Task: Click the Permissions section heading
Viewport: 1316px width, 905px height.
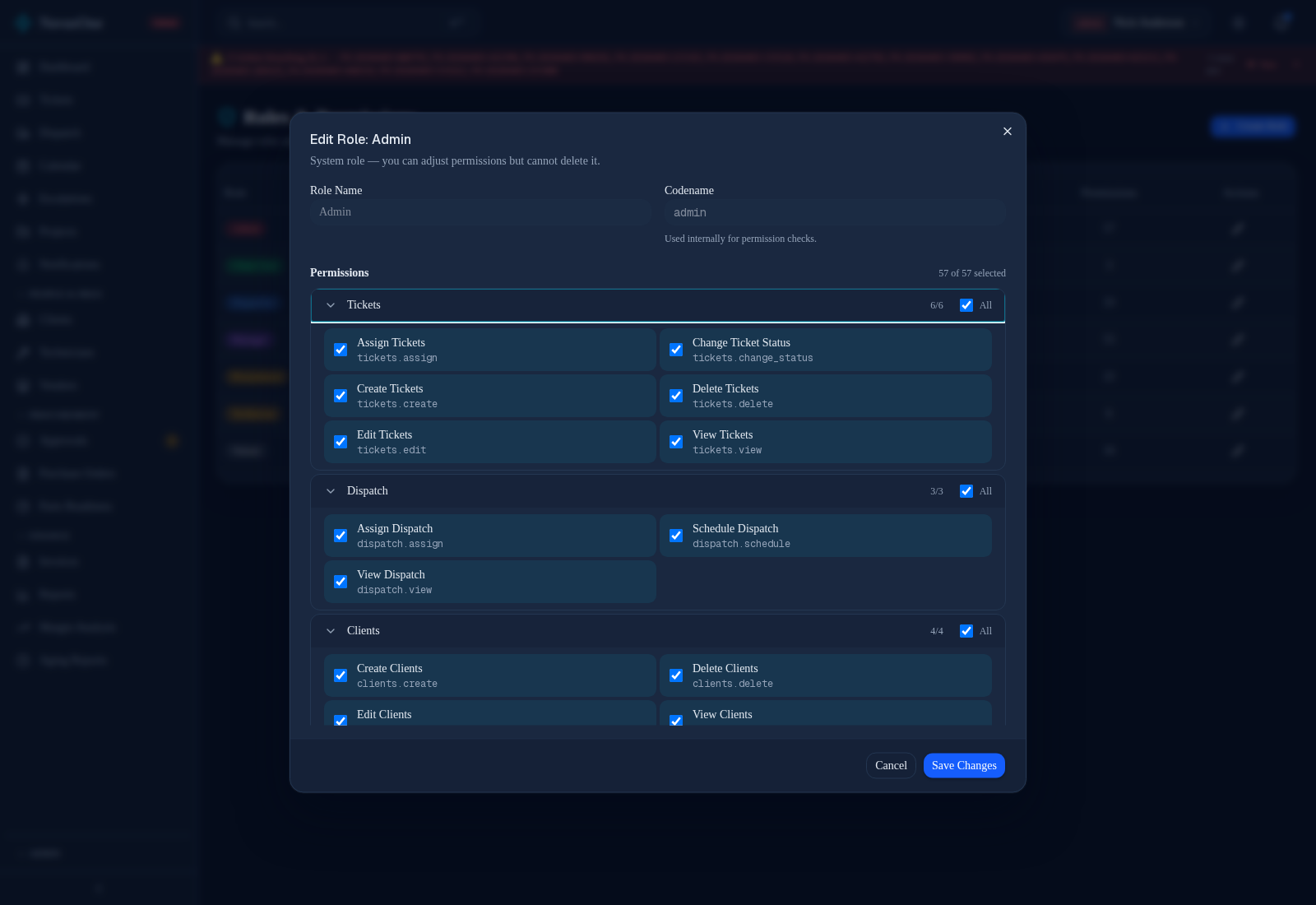Action: click(339, 273)
